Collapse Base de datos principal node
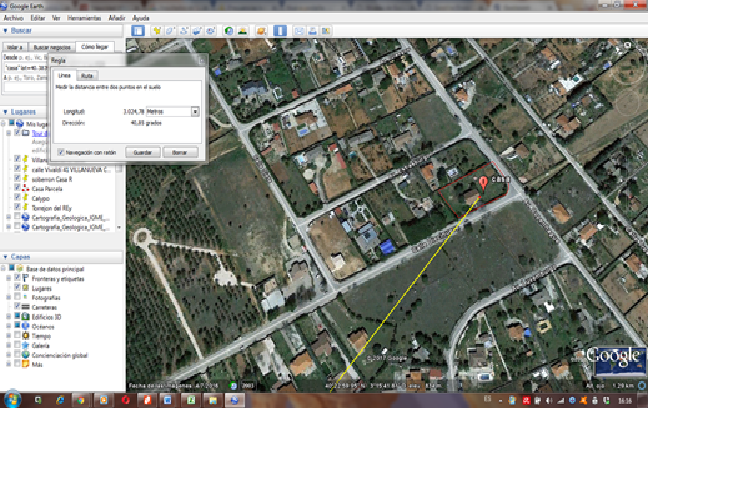749x482 pixels. tap(4, 269)
